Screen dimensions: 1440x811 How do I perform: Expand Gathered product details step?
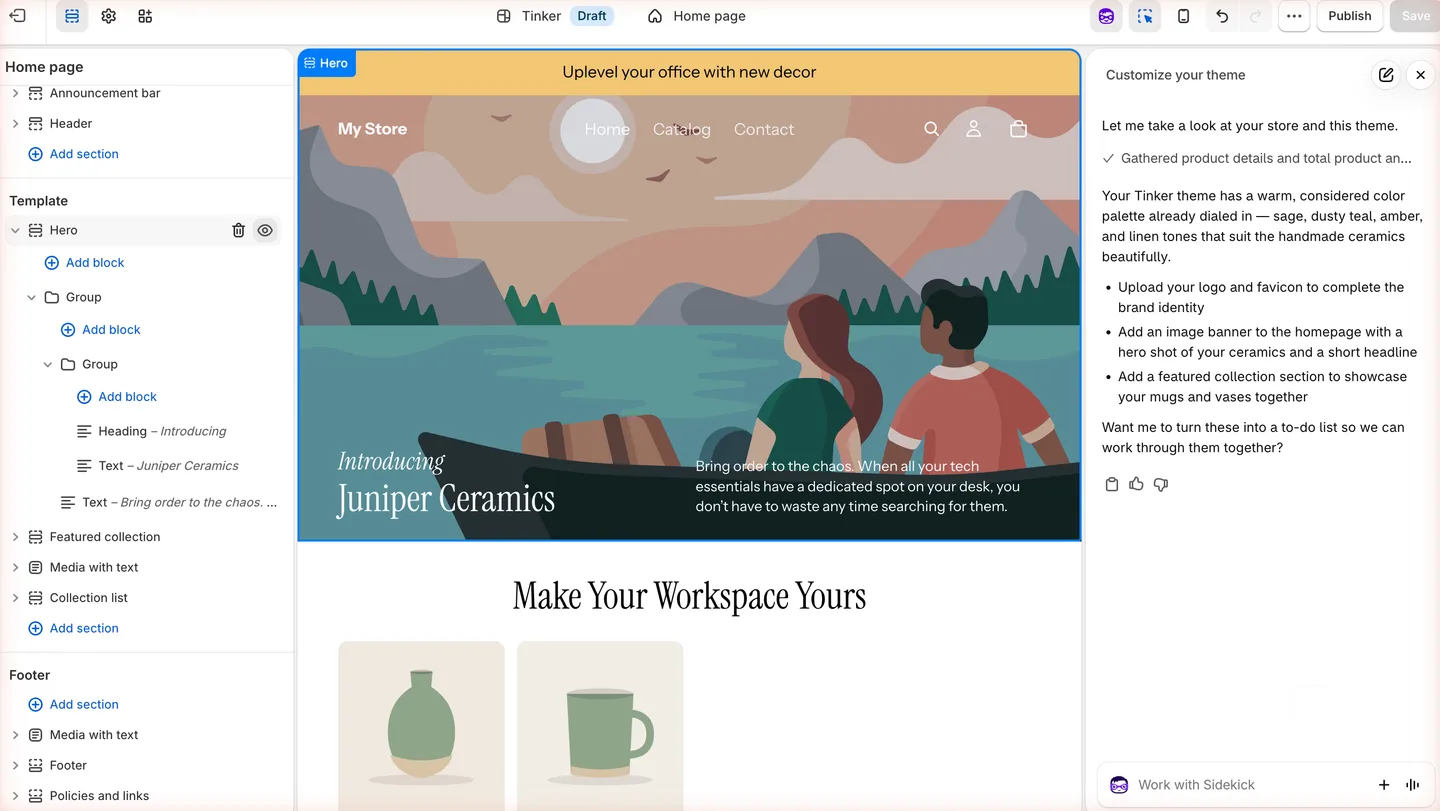click(1258, 158)
